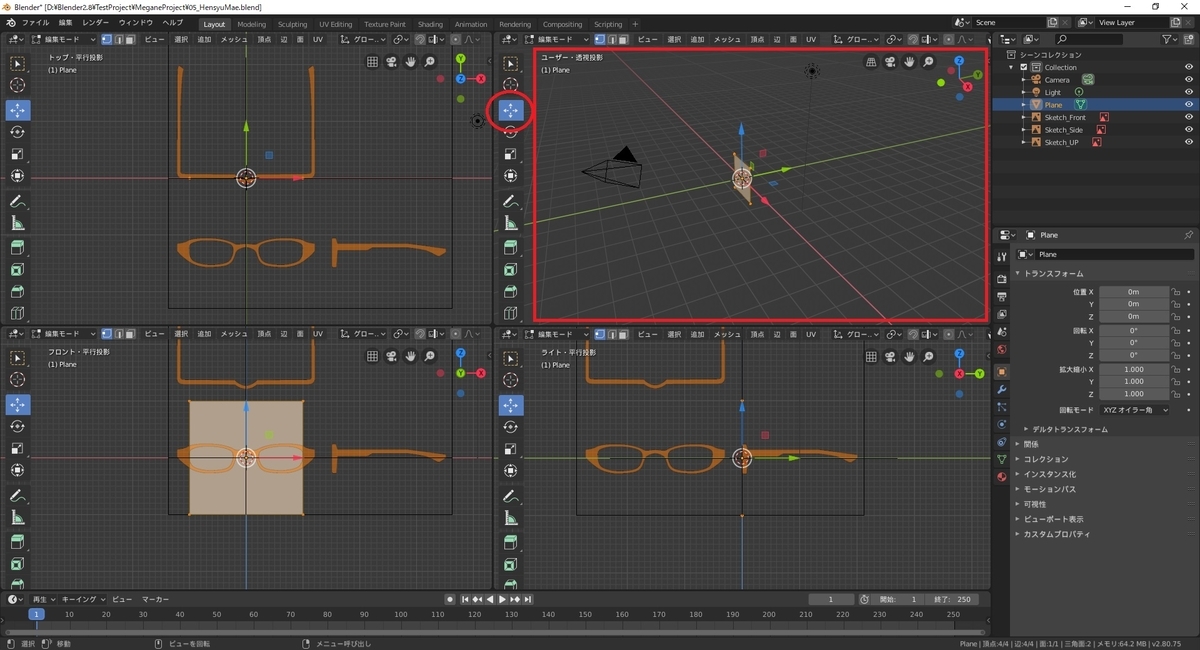Hide the Sketch_Front object via eye icon

click(1189, 117)
